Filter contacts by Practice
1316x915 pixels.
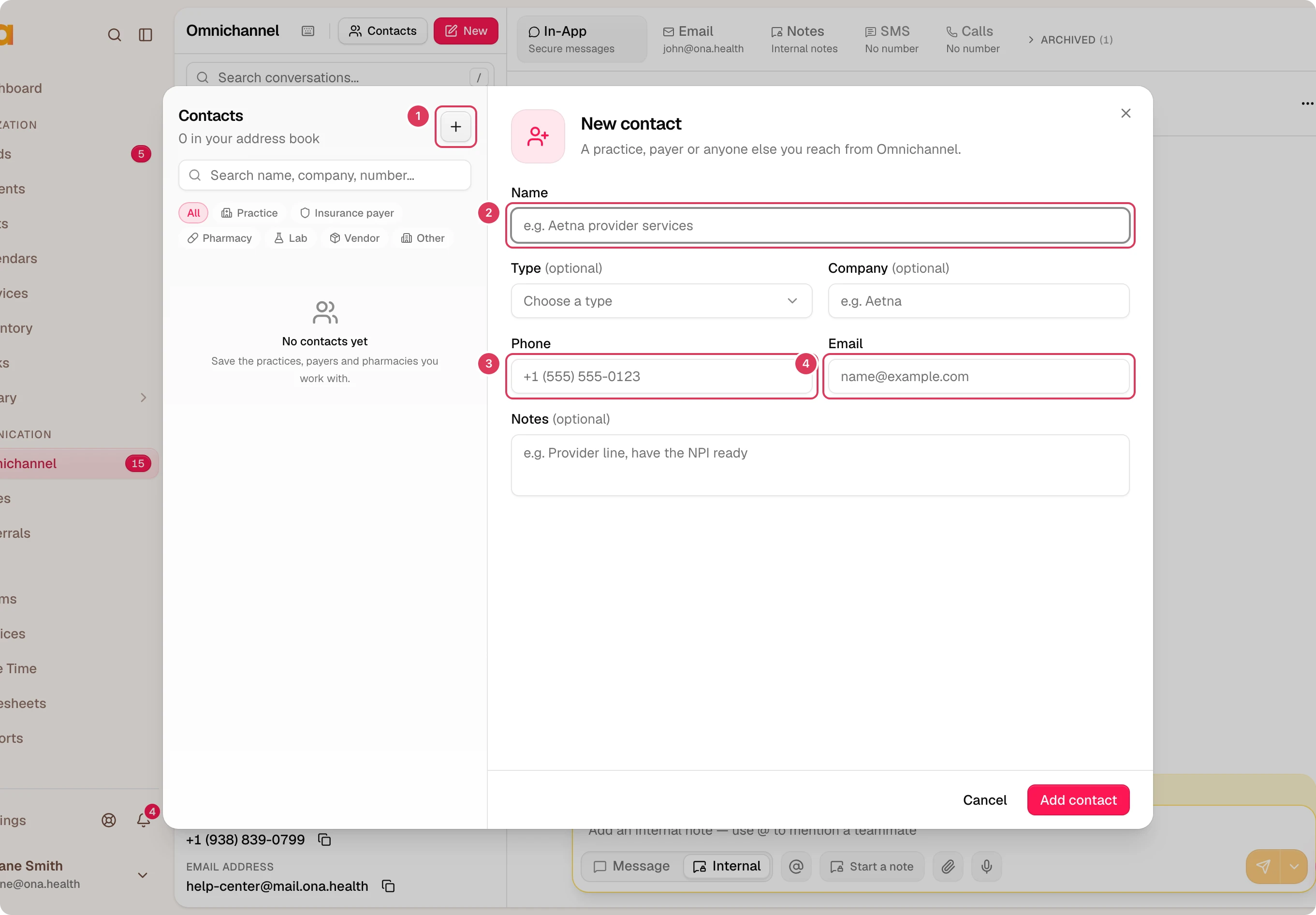pos(249,213)
